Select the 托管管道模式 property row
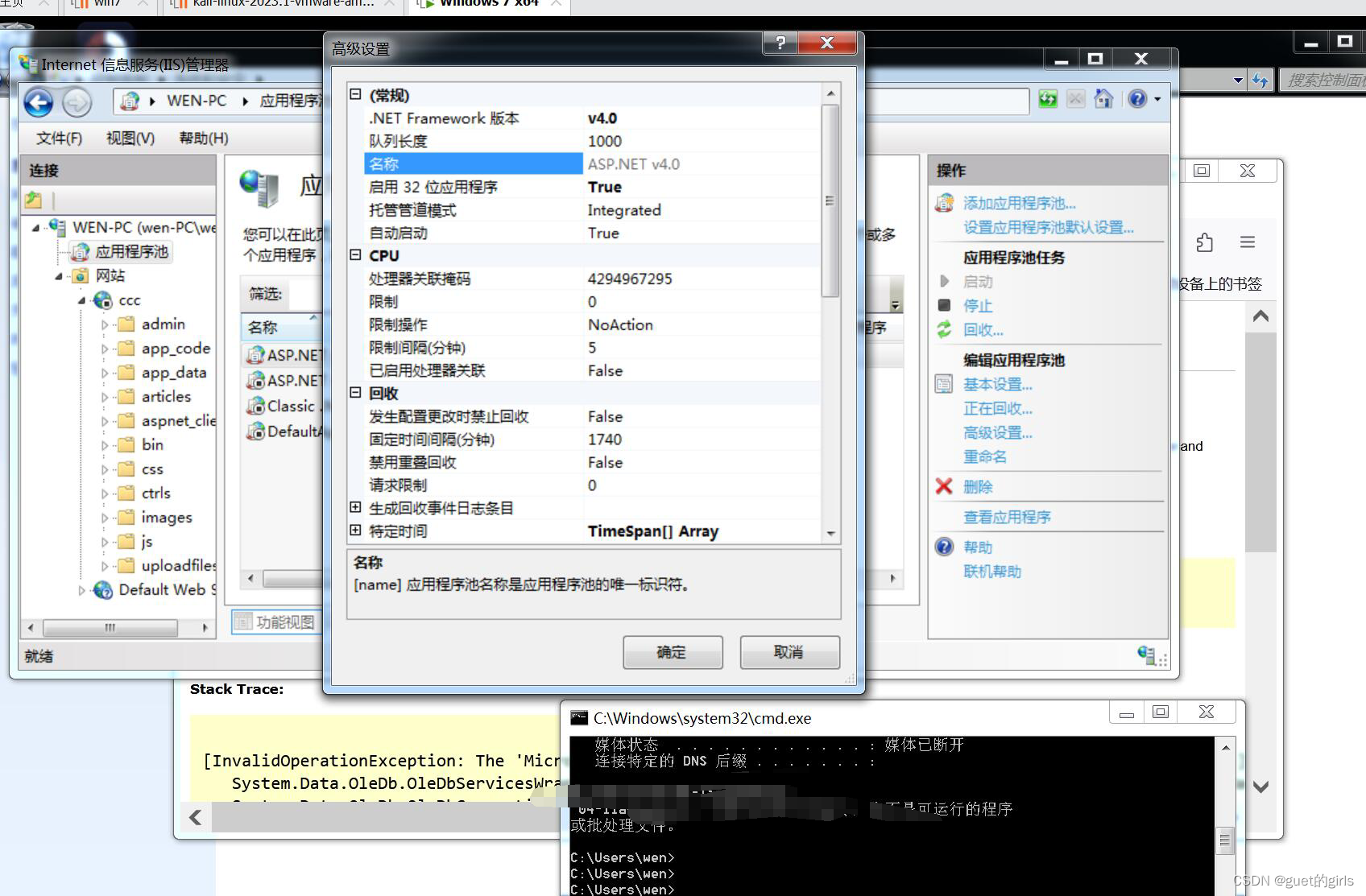 pos(592,210)
